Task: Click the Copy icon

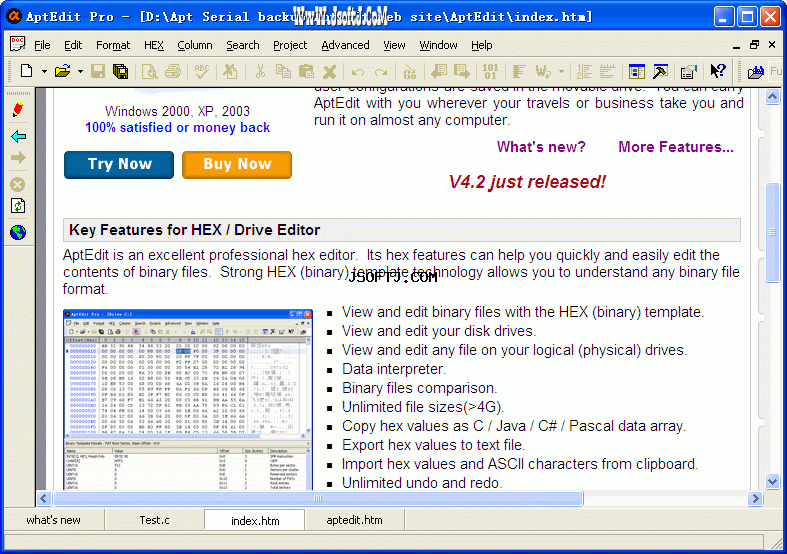Action: 283,71
